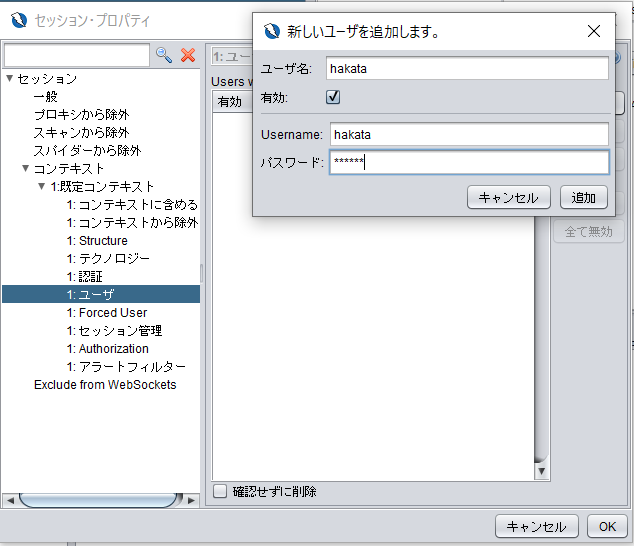The width and height of the screenshot is (634, 546).
Task: Click OK in Session Properties window
Action: click(607, 526)
